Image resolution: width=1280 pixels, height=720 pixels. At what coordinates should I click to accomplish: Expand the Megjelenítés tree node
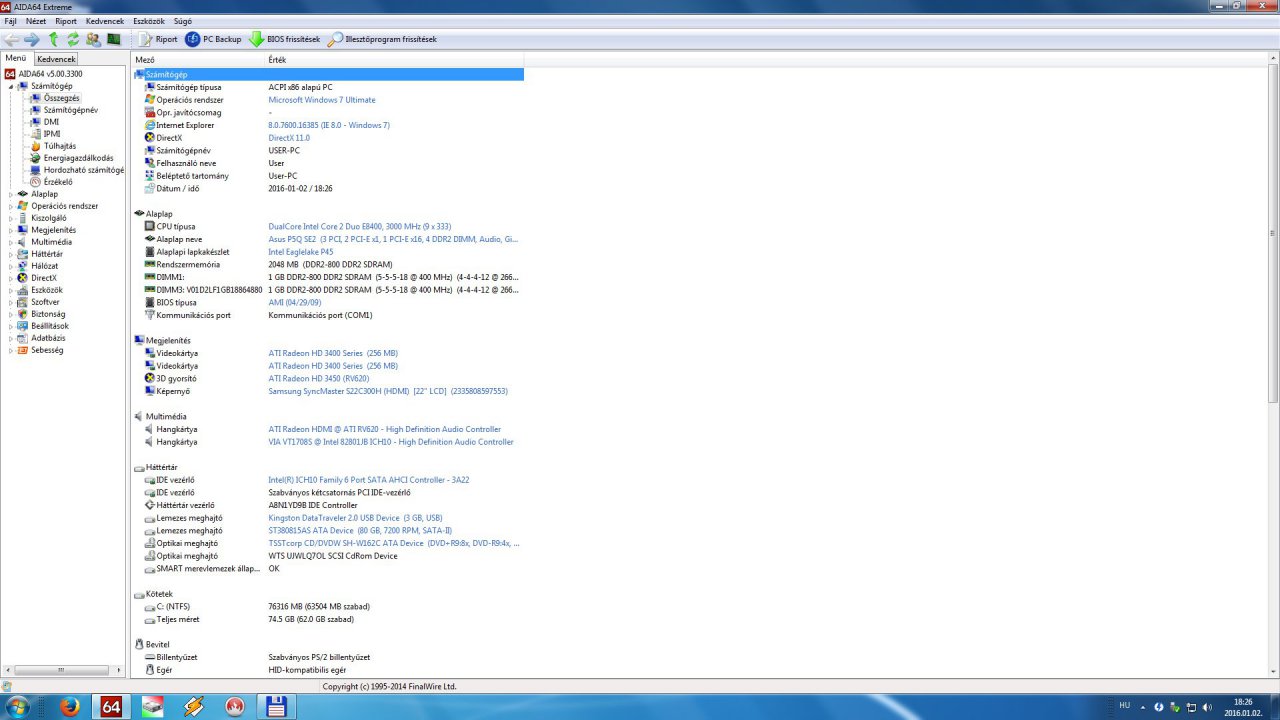point(11,230)
